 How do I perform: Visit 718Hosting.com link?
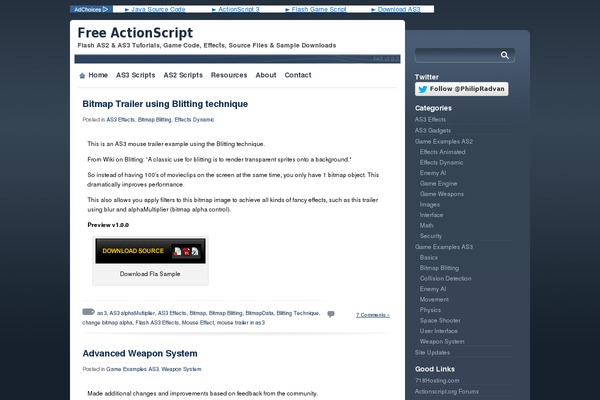(437, 380)
